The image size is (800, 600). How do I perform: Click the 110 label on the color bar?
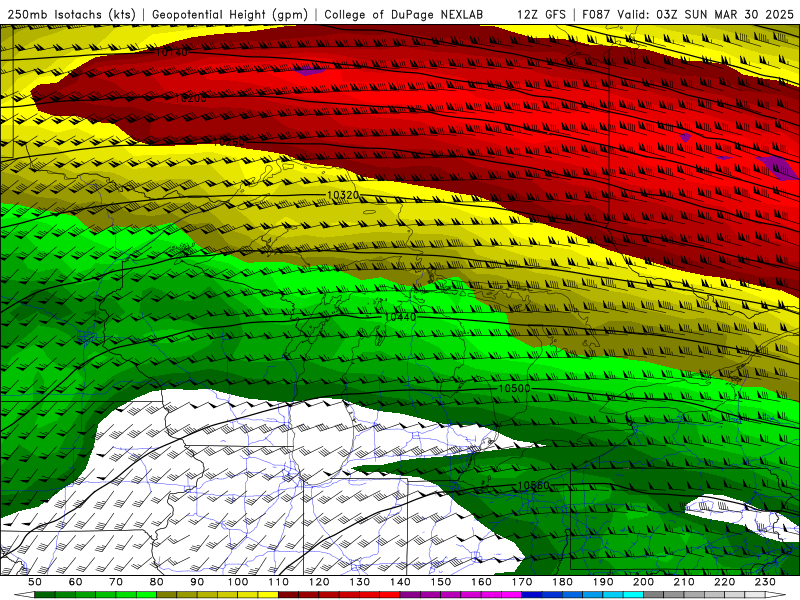(278, 582)
